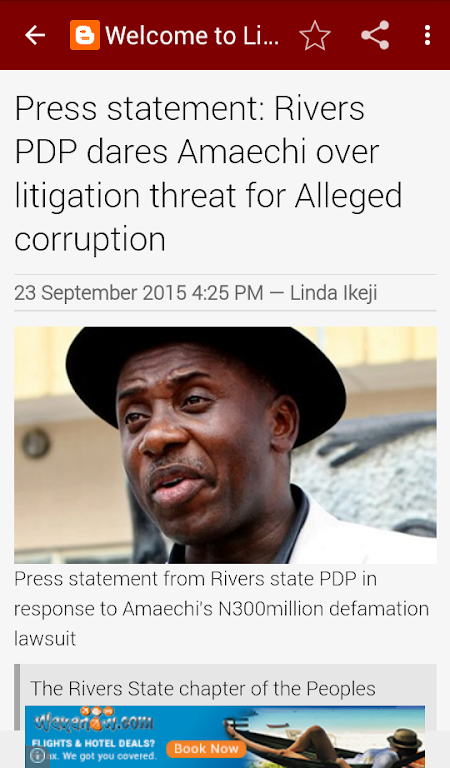Tap the author name 'Linda Ikeji'
This screenshot has height=768, width=450.
(333, 293)
